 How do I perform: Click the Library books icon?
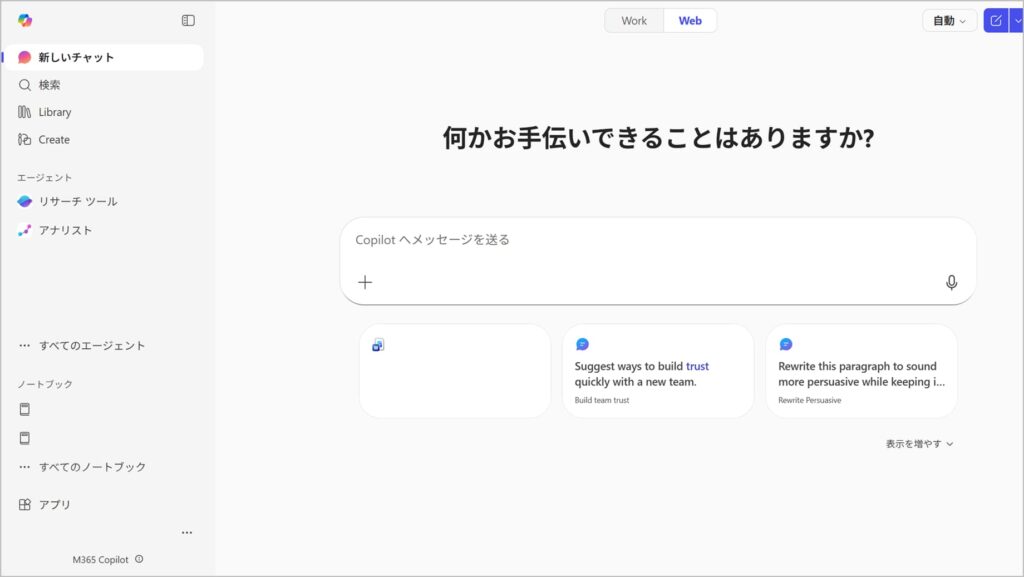click(x=24, y=112)
